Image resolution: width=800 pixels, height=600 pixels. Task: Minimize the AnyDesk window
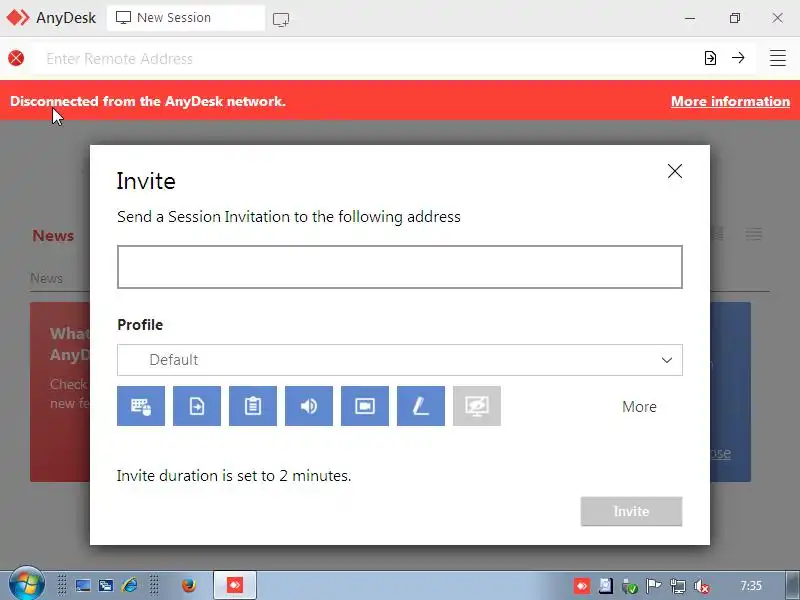[690, 18]
